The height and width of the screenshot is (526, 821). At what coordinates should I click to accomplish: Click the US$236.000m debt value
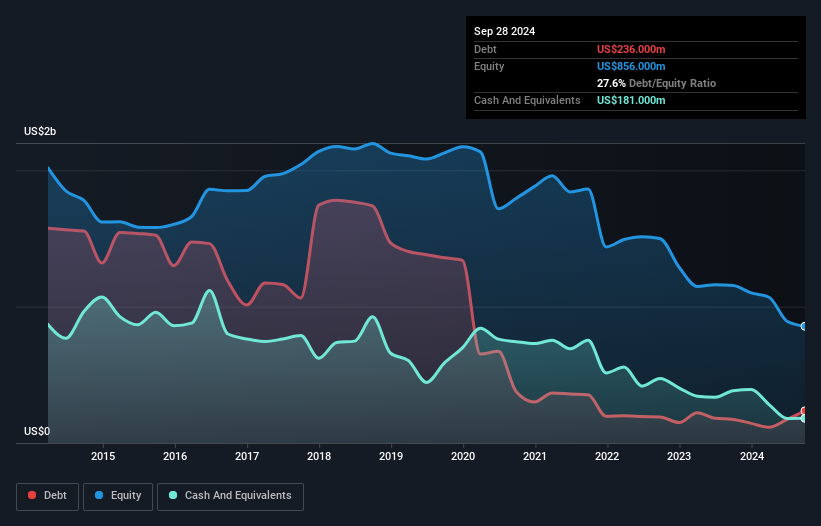tap(631, 49)
